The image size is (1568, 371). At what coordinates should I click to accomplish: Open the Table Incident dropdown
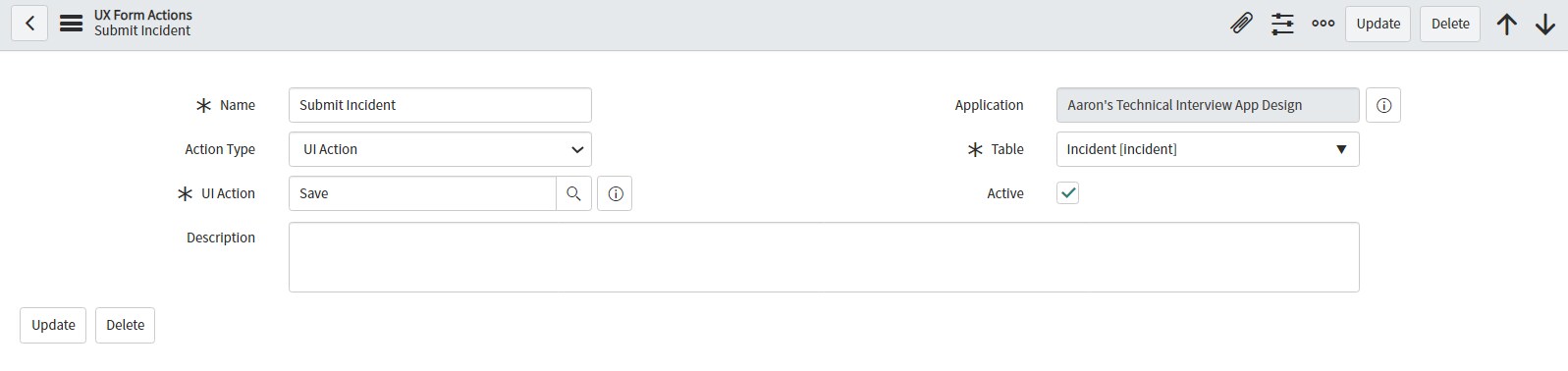point(1208,149)
